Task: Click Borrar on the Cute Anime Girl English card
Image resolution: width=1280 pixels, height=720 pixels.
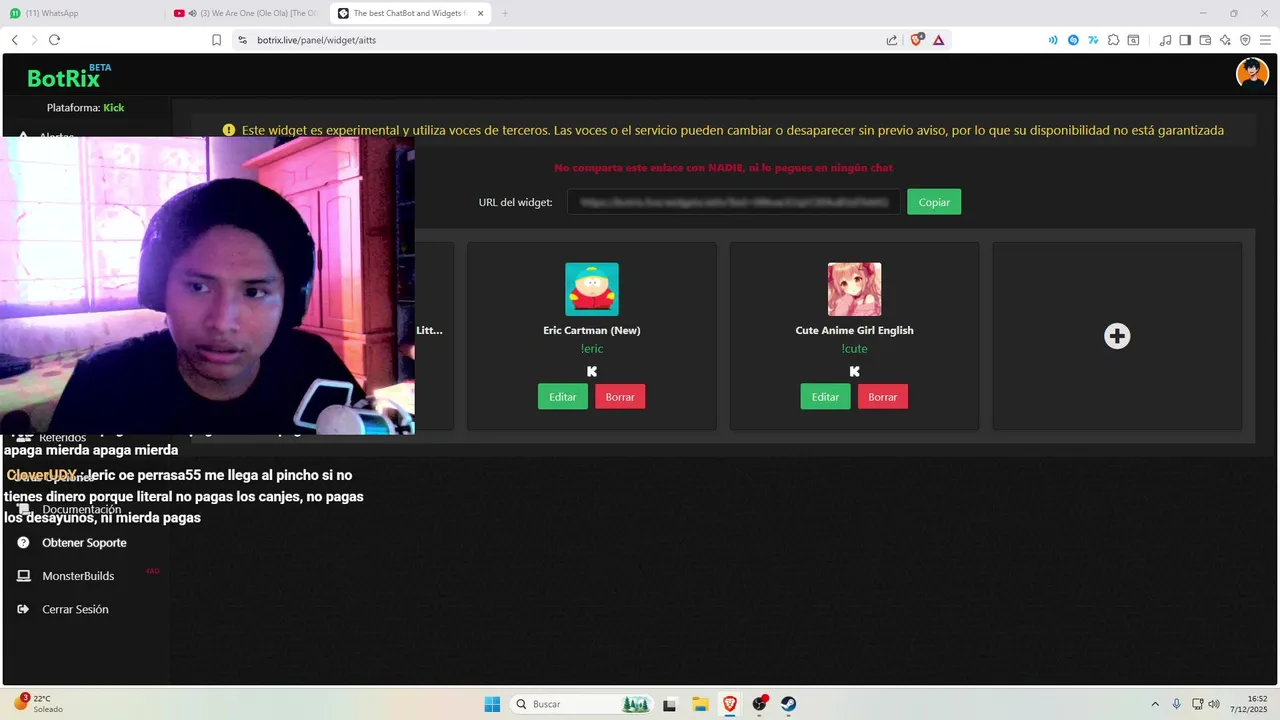Action: [883, 397]
